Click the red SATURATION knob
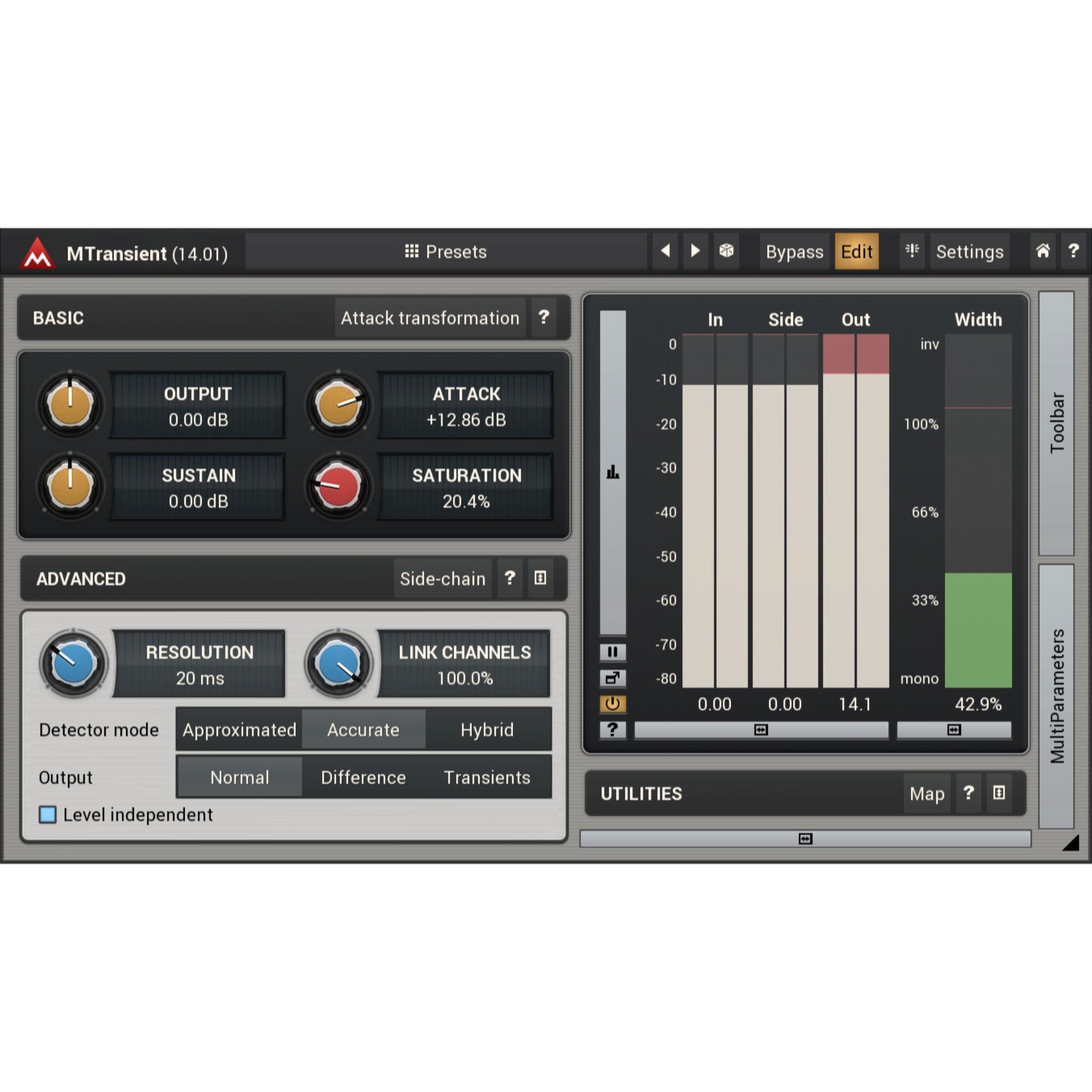This screenshot has width=1092, height=1092. (338, 486)
